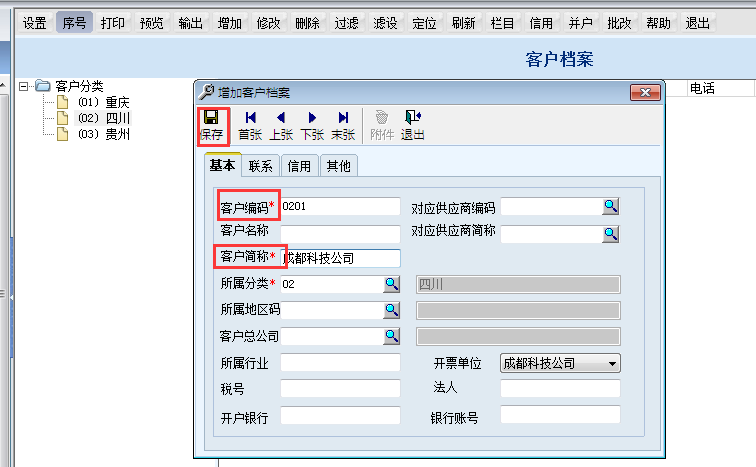Click the 客户名称 input field
Image resolution: width=756 pixels, height=467 pixels.
tap(340, 234)
